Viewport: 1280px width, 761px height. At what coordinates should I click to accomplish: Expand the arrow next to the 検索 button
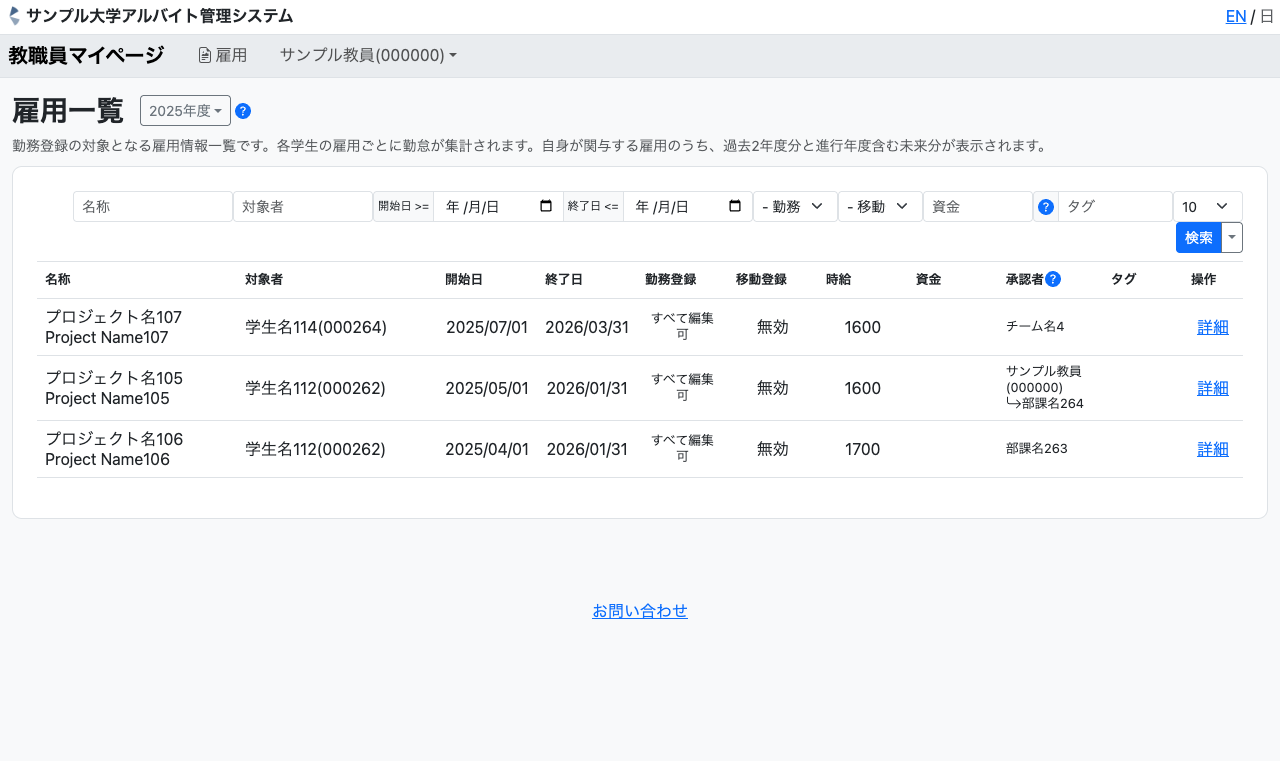pyautogui.click(x=1232, y=238)
